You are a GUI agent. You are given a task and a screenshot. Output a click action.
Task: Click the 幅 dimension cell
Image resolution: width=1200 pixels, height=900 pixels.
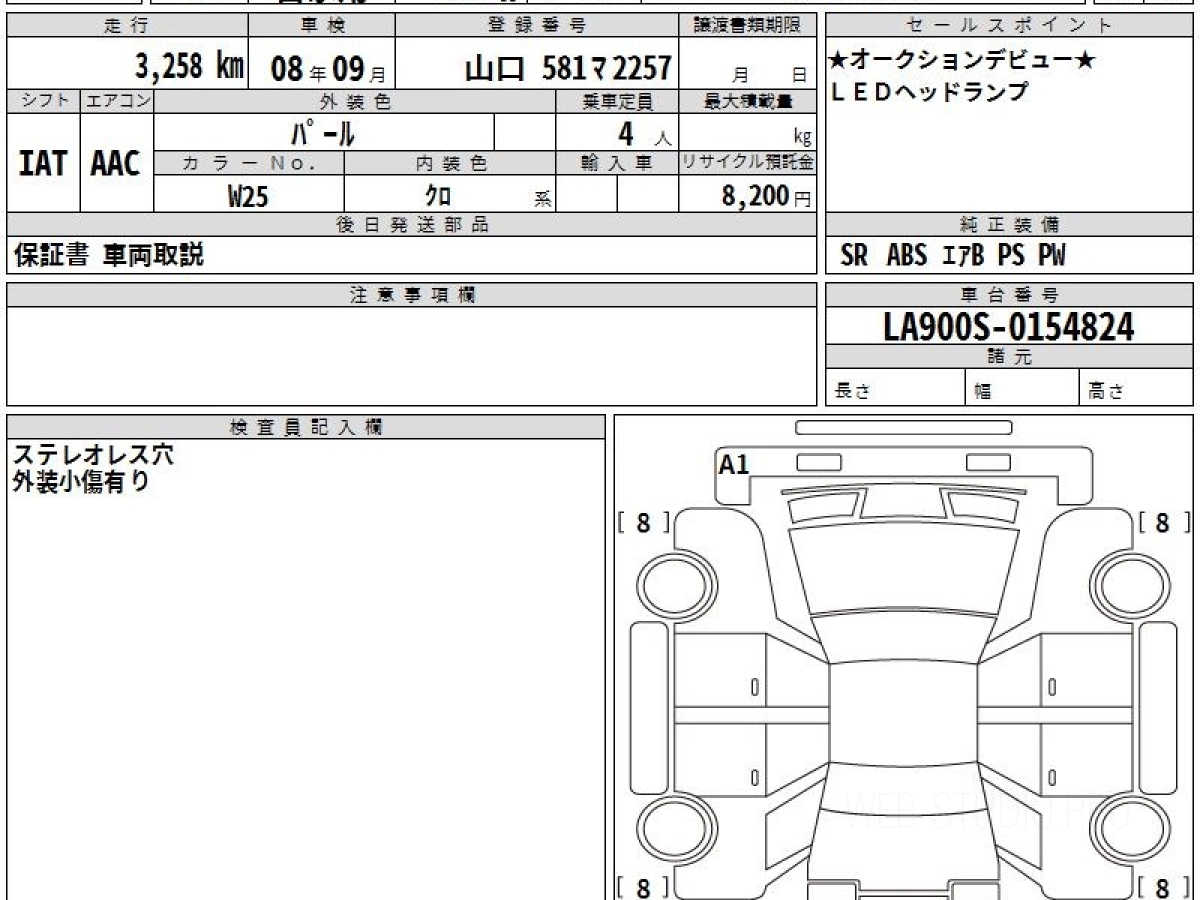coord(1022,388)
